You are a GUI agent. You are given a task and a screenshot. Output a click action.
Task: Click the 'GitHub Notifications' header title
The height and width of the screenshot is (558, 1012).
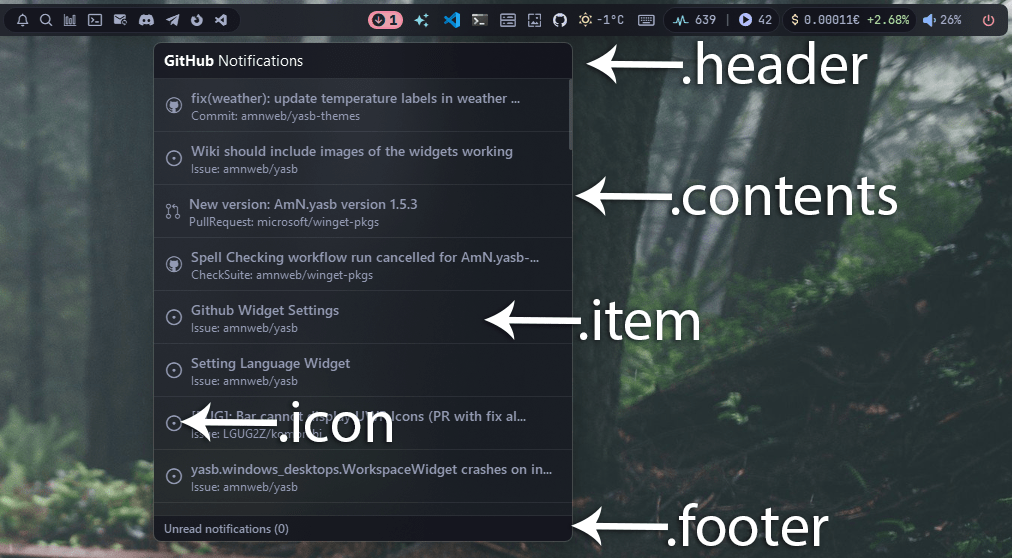pos(234,61)
